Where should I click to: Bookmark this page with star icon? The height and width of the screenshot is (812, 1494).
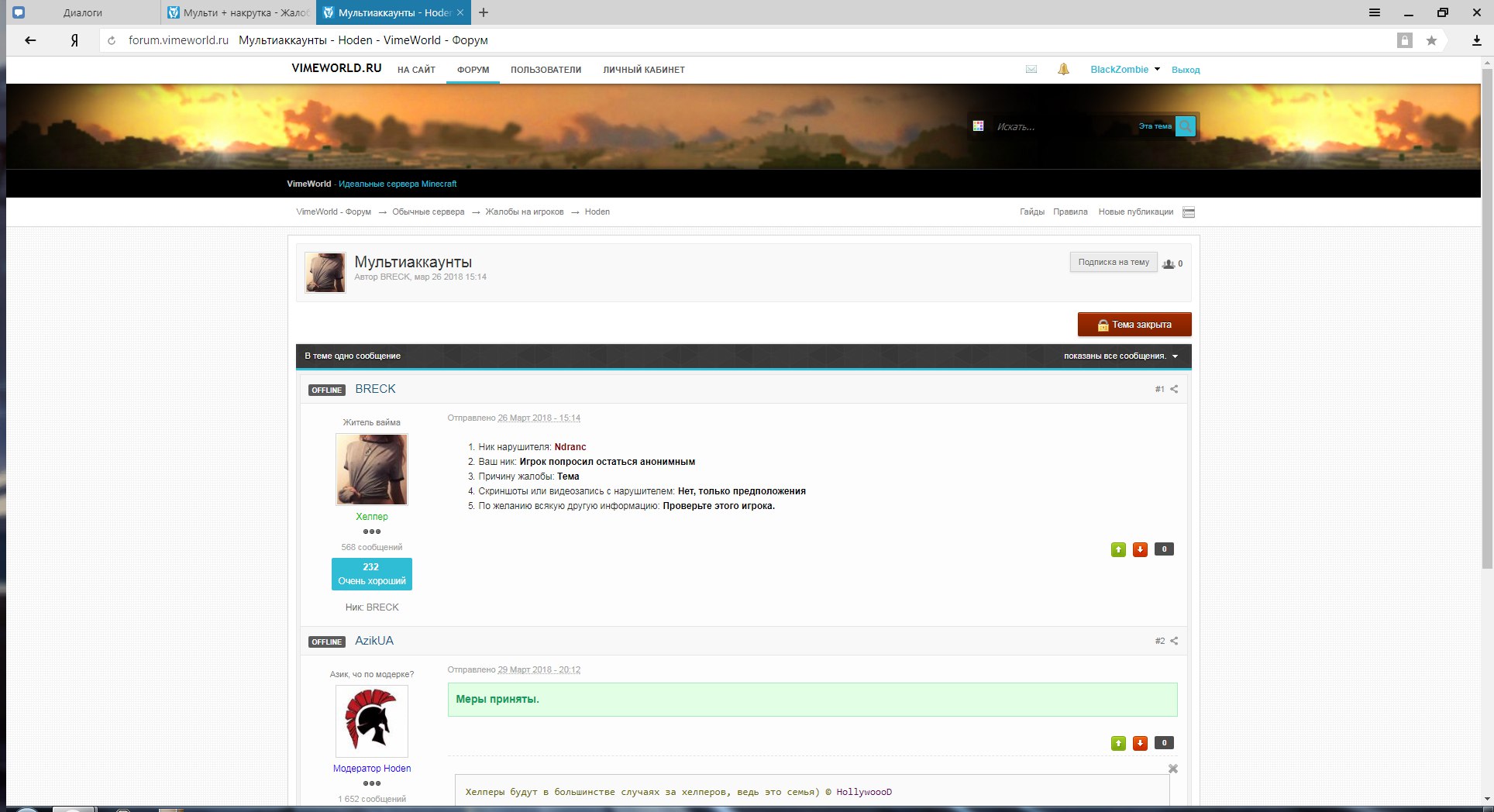[x=1431, y=40]
